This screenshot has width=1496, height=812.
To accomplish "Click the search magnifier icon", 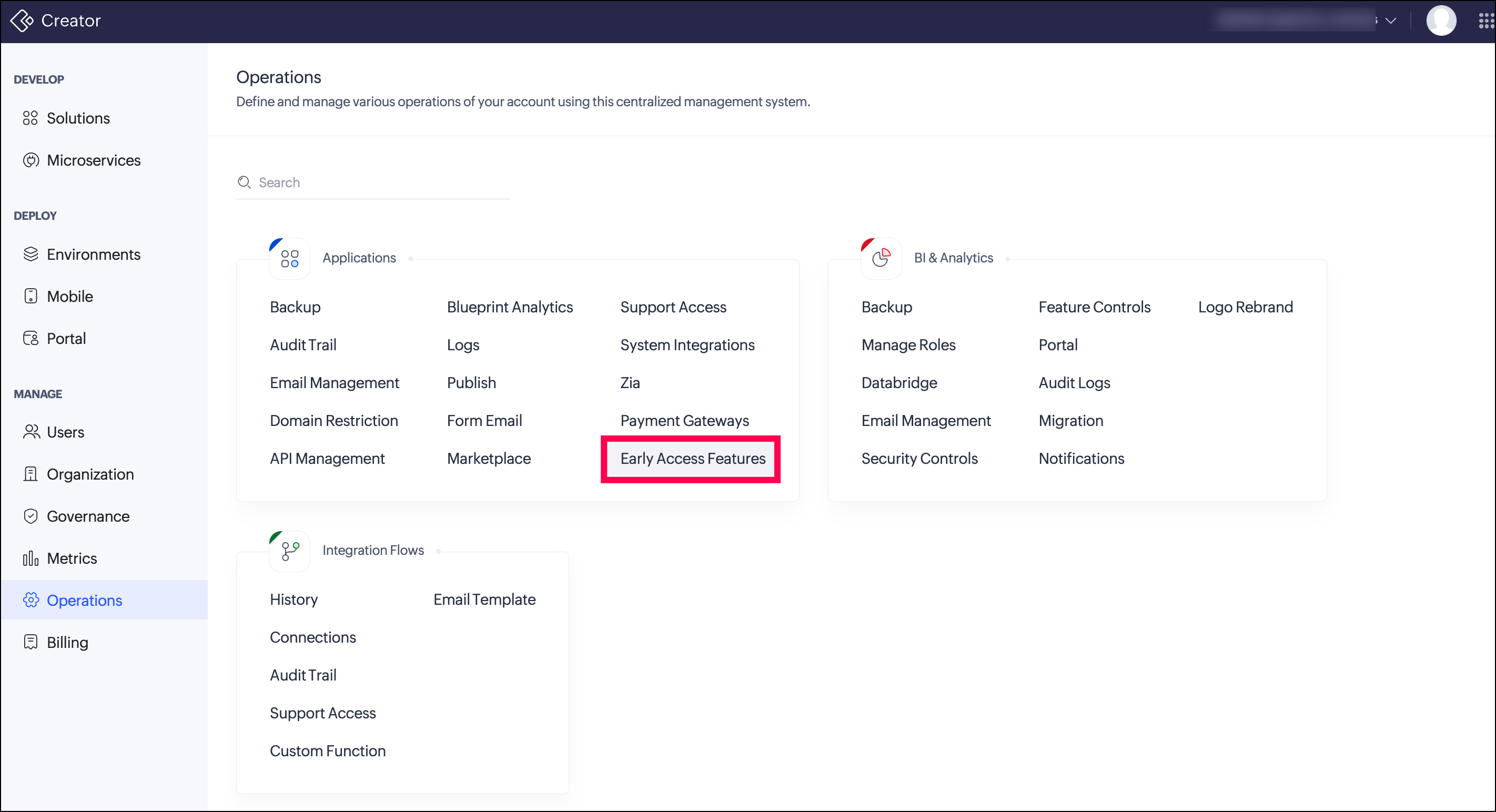I will (x=244, y=182).
